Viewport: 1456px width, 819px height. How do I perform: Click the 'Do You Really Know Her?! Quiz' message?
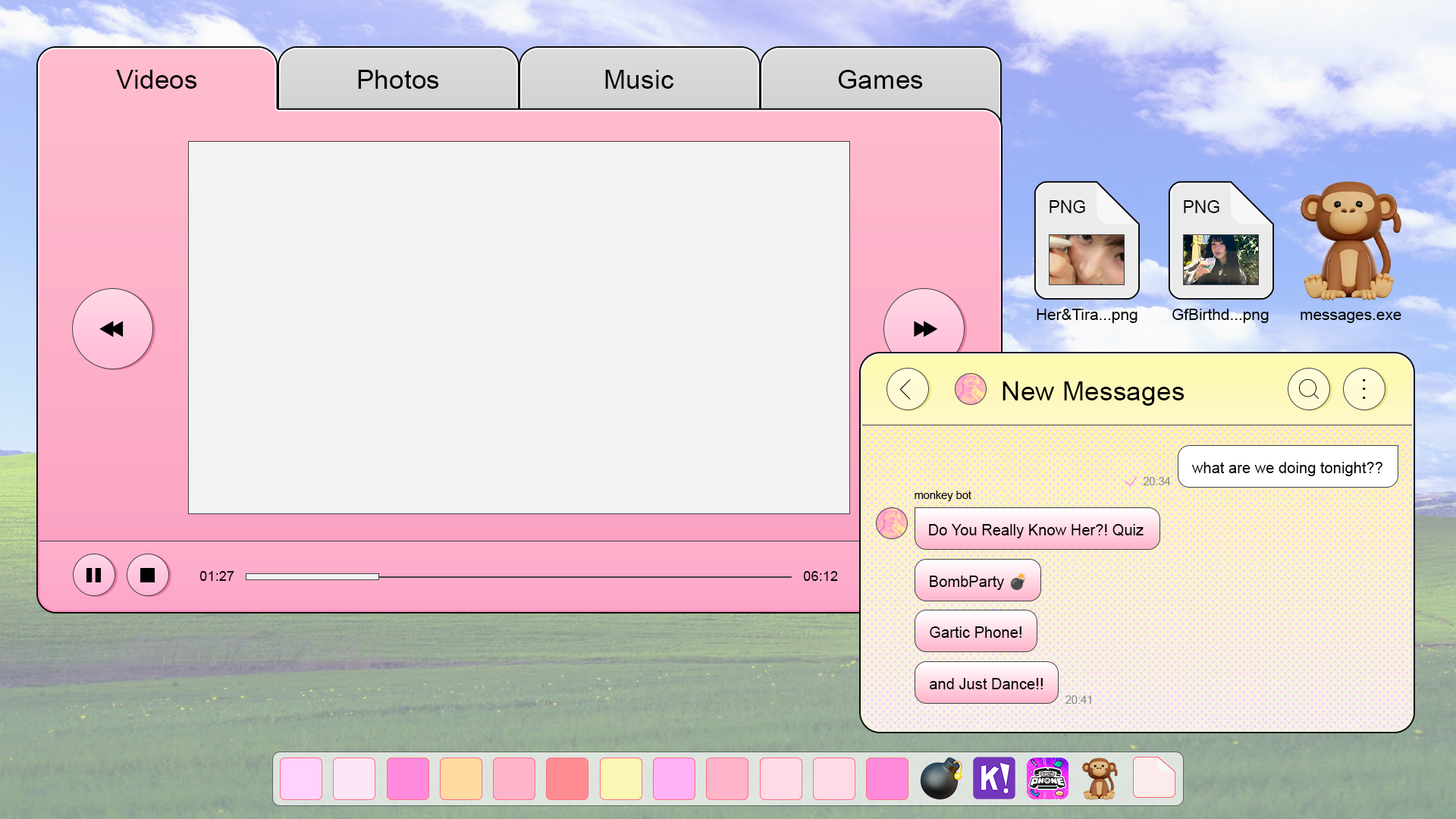pos(1036,529)
